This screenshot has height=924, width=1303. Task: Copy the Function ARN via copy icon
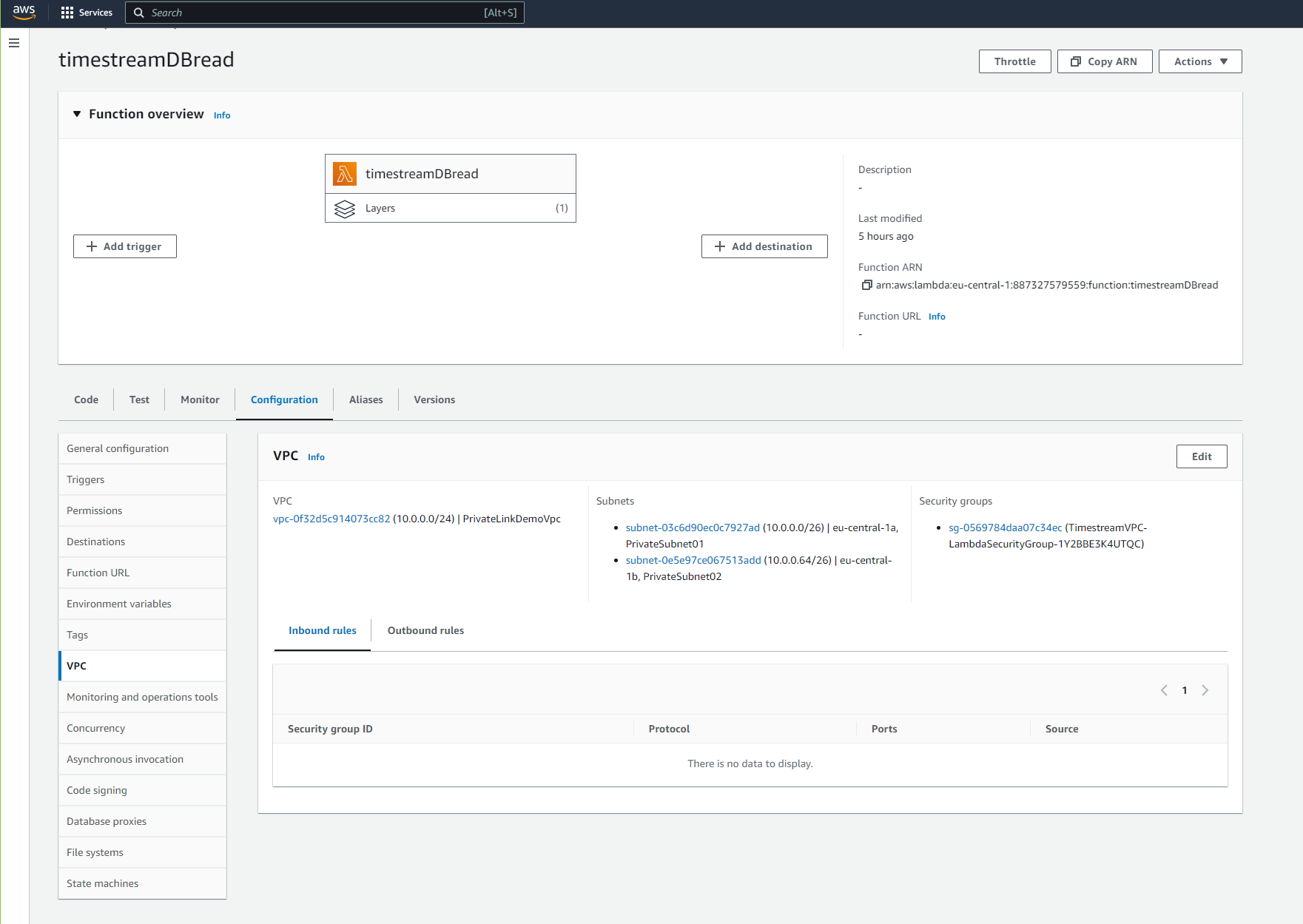[866, 285]
